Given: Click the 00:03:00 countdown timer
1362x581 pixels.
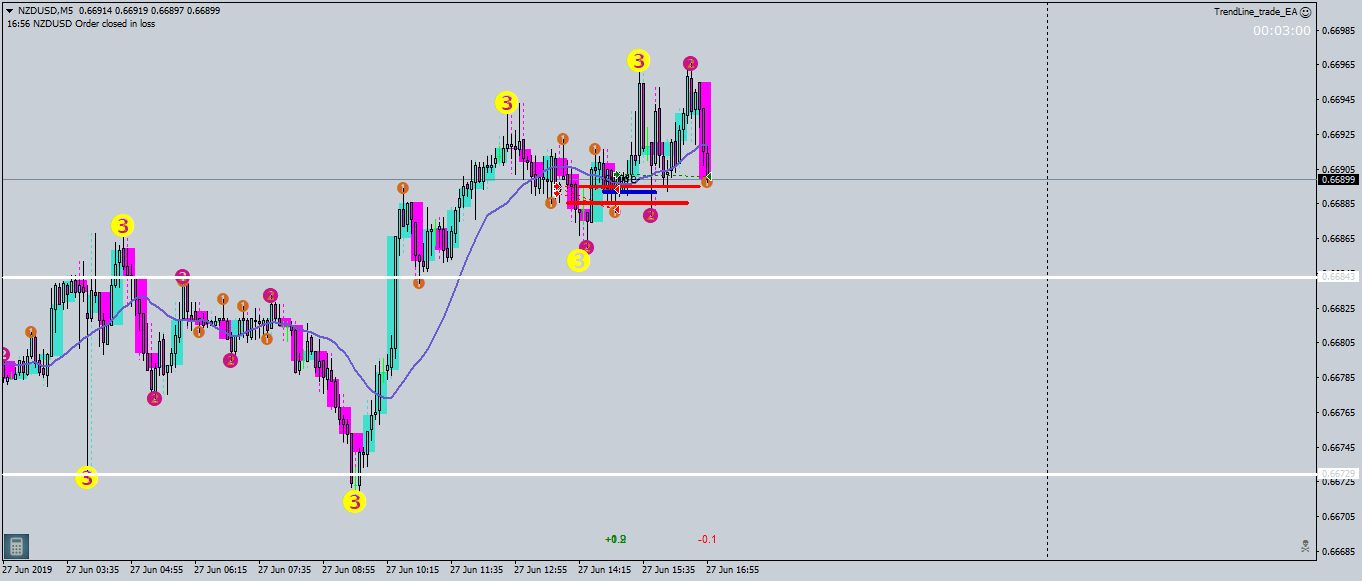Looking at the screenshot, I should pos(1282,31).
